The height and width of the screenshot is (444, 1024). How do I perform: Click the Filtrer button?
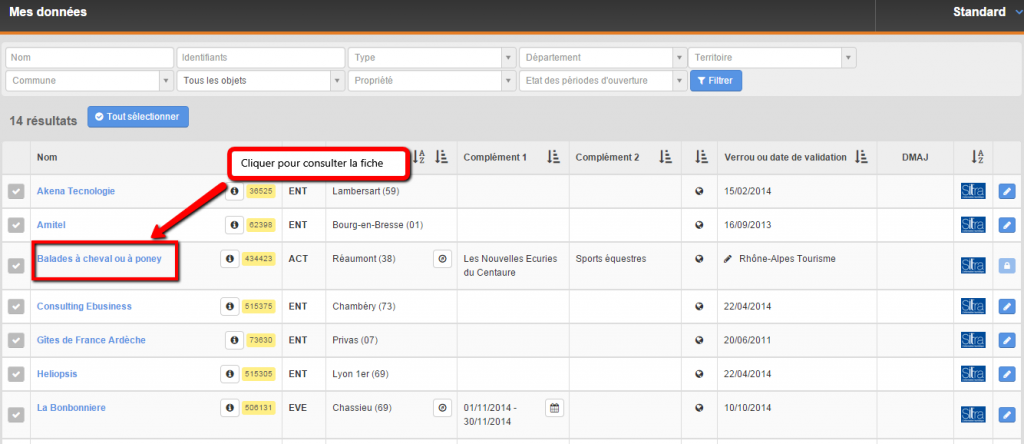tap(716, 81)
